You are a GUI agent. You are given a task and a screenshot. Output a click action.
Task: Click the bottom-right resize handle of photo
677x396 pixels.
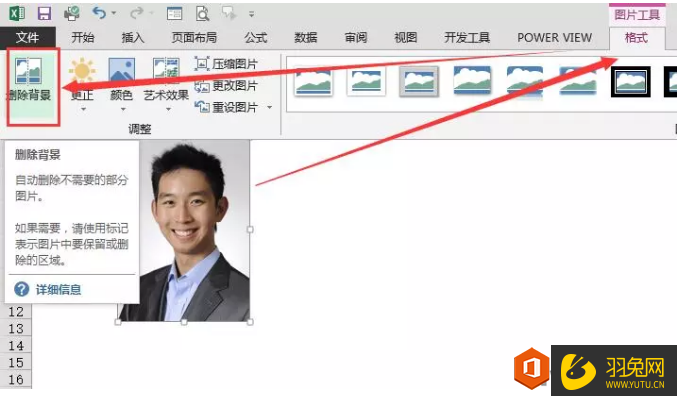250,322
